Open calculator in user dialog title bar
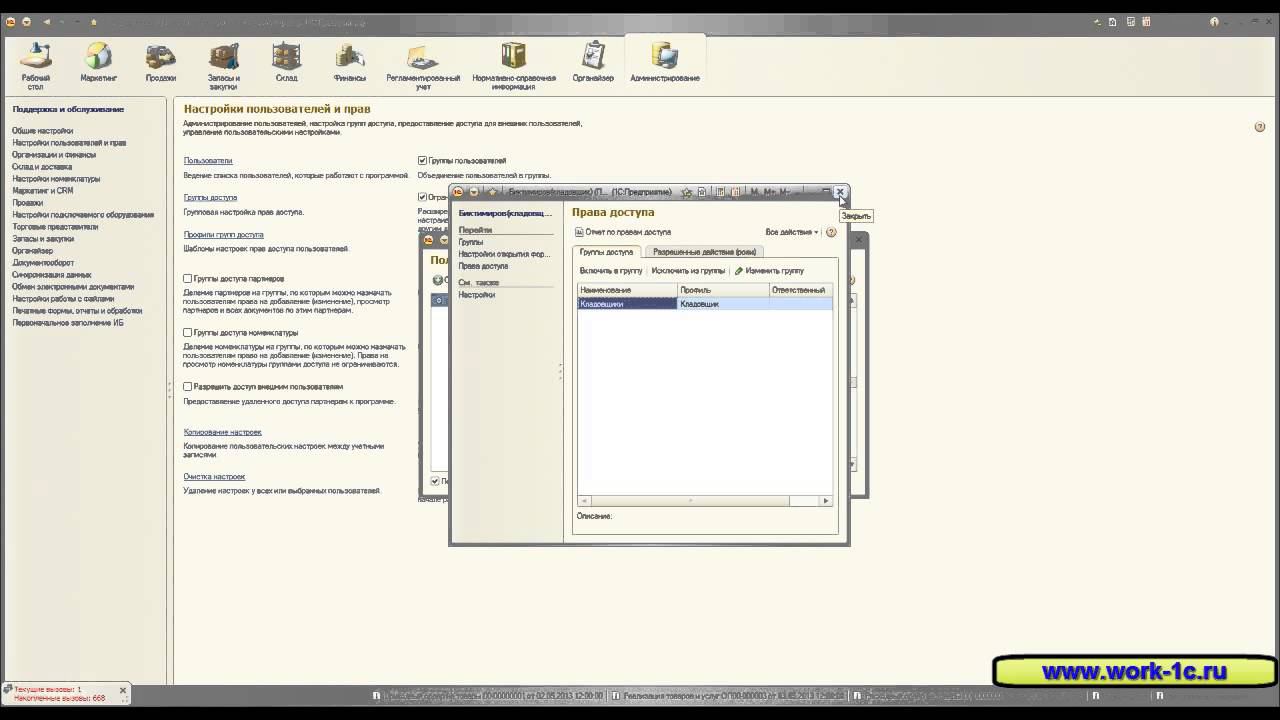 [x=719, y=192]
